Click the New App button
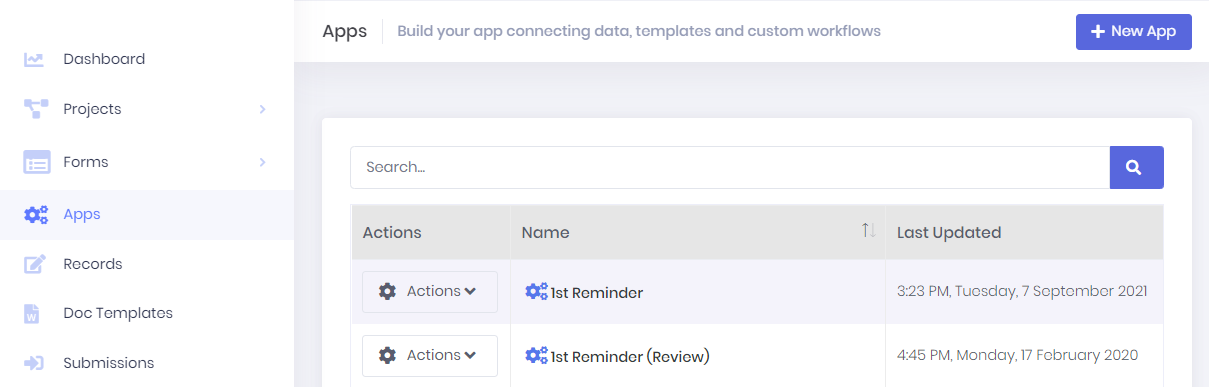 [1134, 31]
